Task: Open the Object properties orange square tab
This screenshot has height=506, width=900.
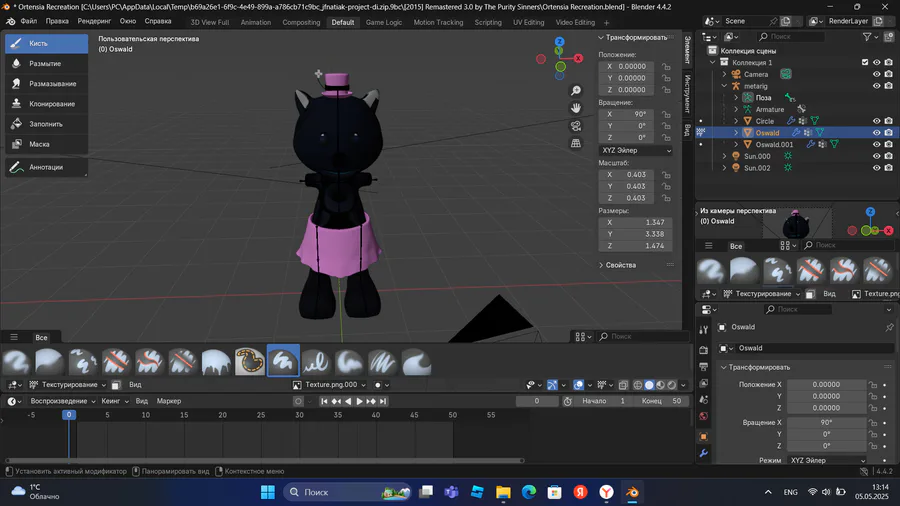Action: (704, 437)
